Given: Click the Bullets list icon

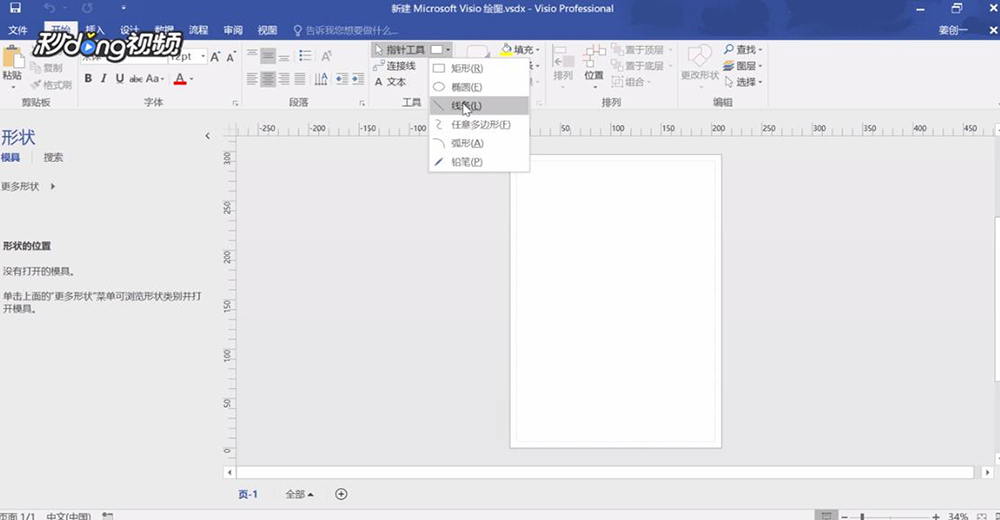Looking at the screenshot, I should pyautogui.click(x=305, y=56).
